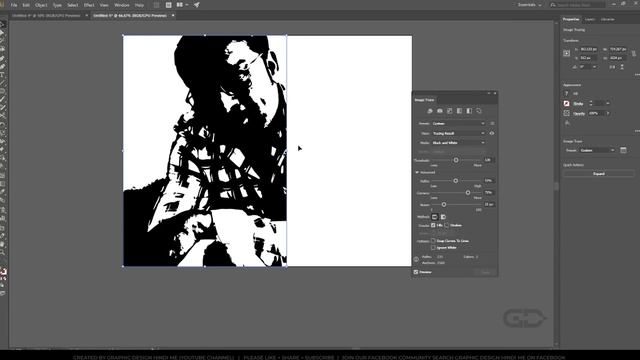640x360 pixels.
Task: Show more Appearance options
Action: tap(637, 131)
